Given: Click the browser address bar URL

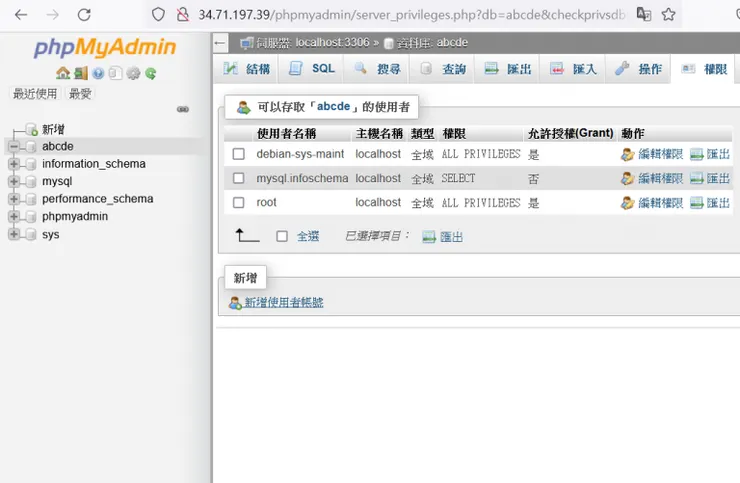Looking at the screenshot, I should tap(412, 15).
